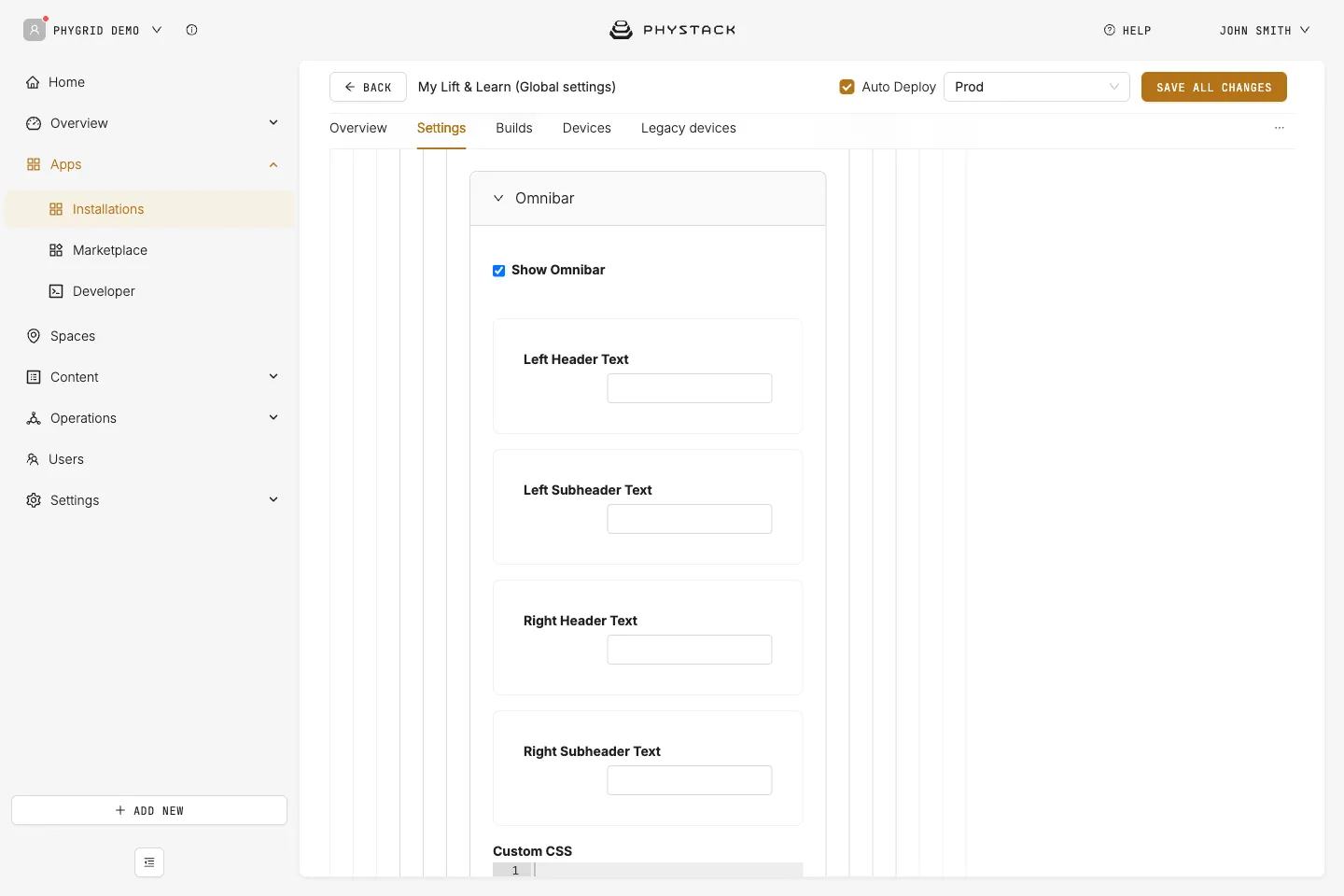Click the Help question mark icon

(1110, 30)
